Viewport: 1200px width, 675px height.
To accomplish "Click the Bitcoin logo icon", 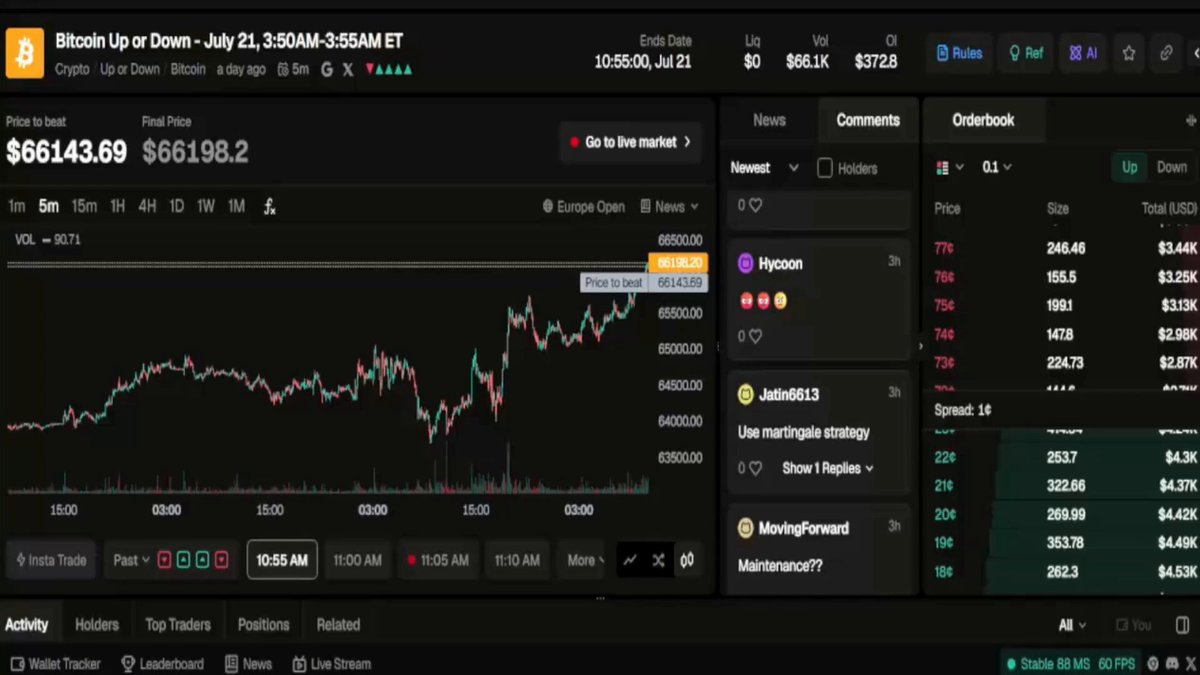I will (25, 53).
